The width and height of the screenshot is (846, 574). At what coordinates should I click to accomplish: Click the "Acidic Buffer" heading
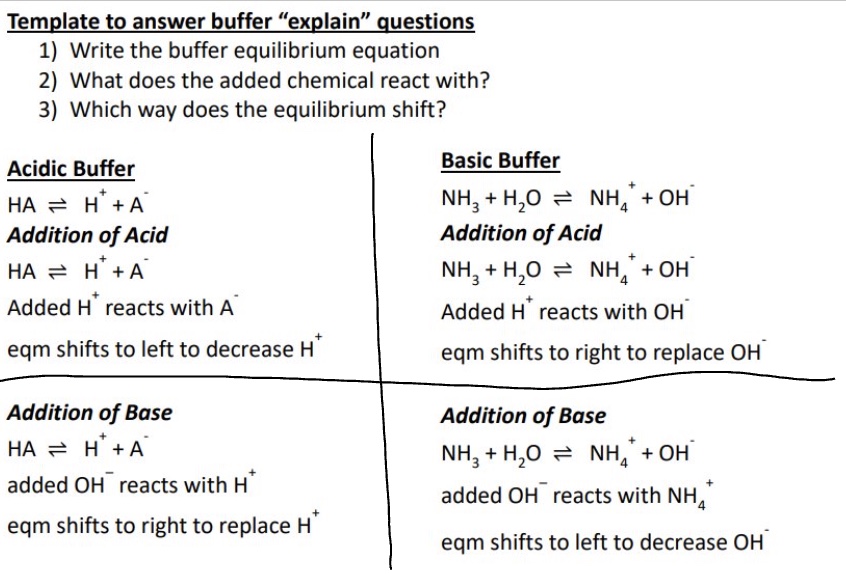(x=71, y=170)
